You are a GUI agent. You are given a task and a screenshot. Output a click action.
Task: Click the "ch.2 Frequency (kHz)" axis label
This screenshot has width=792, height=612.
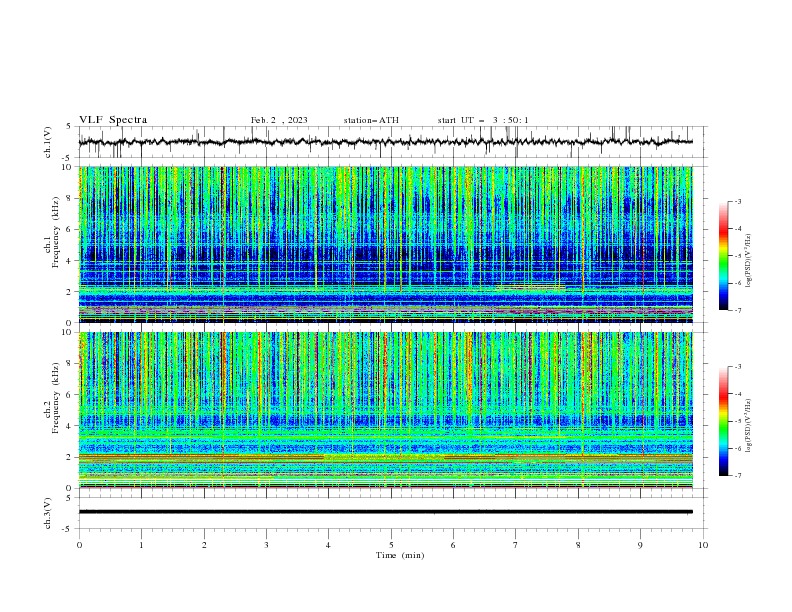[x=52, y=398]
